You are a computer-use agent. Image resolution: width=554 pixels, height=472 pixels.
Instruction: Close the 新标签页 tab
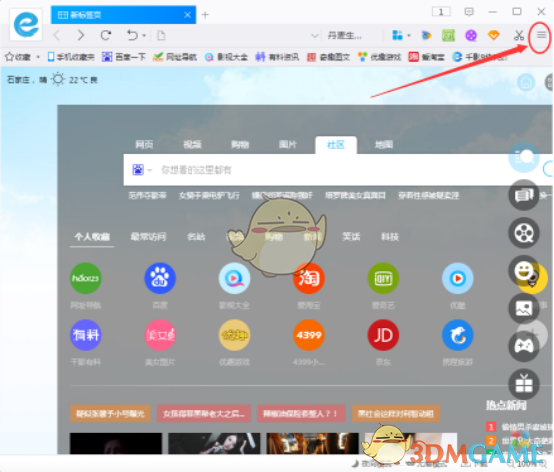(x=188, y=14)
